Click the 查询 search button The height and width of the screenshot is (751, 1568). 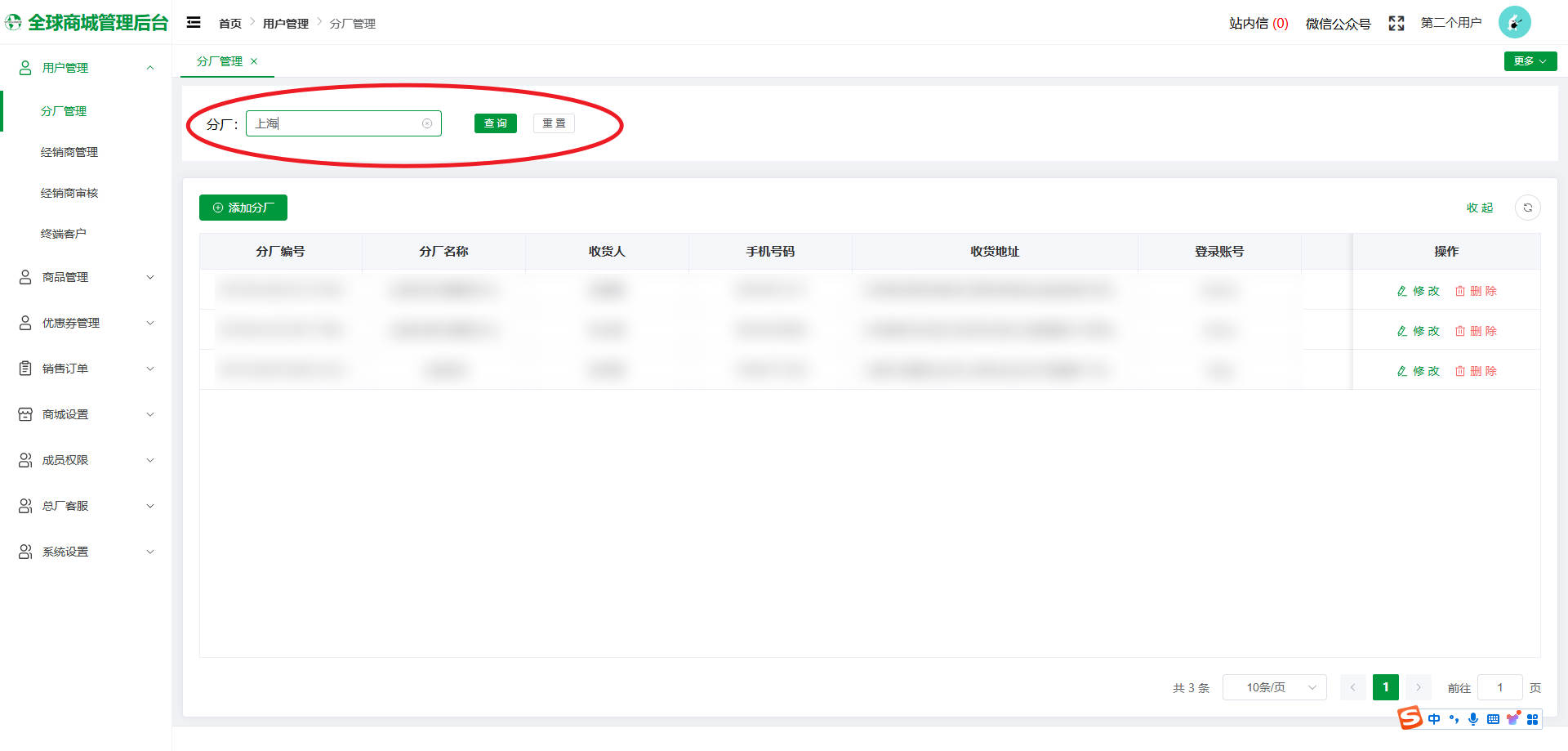coord(495,123)
